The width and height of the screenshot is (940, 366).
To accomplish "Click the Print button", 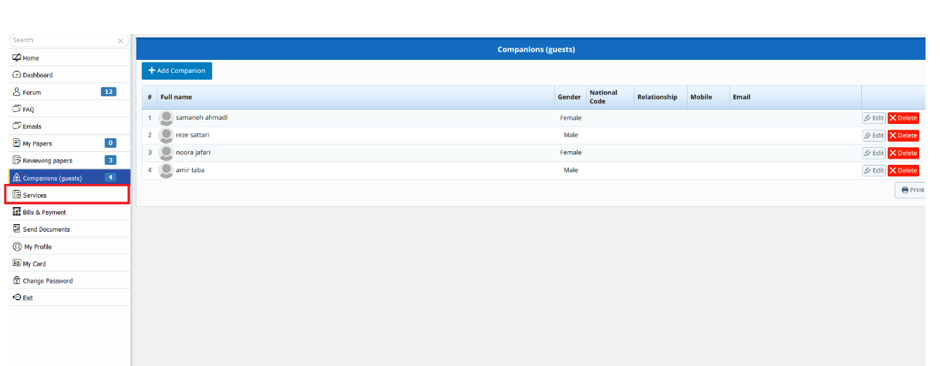I will click(911, 190).
